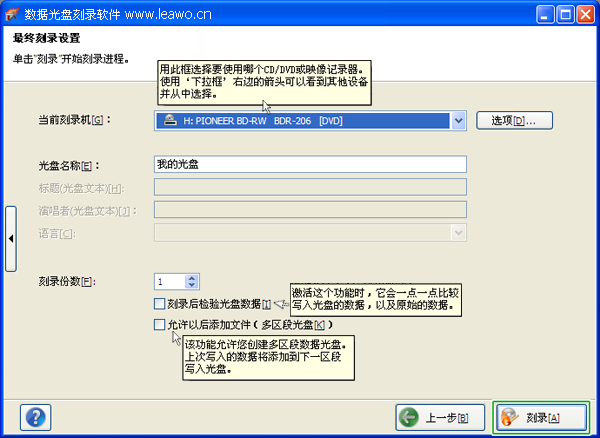Increase the copies count with up arrow
The height and width of the screenshot is (438, 600).
tap(192, 278)
